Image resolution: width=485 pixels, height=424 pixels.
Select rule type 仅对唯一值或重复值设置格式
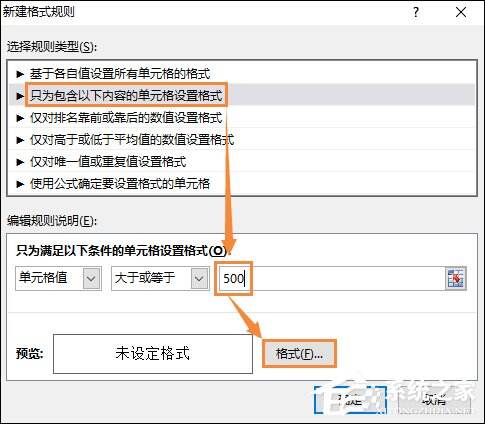(x=242, y=161)
